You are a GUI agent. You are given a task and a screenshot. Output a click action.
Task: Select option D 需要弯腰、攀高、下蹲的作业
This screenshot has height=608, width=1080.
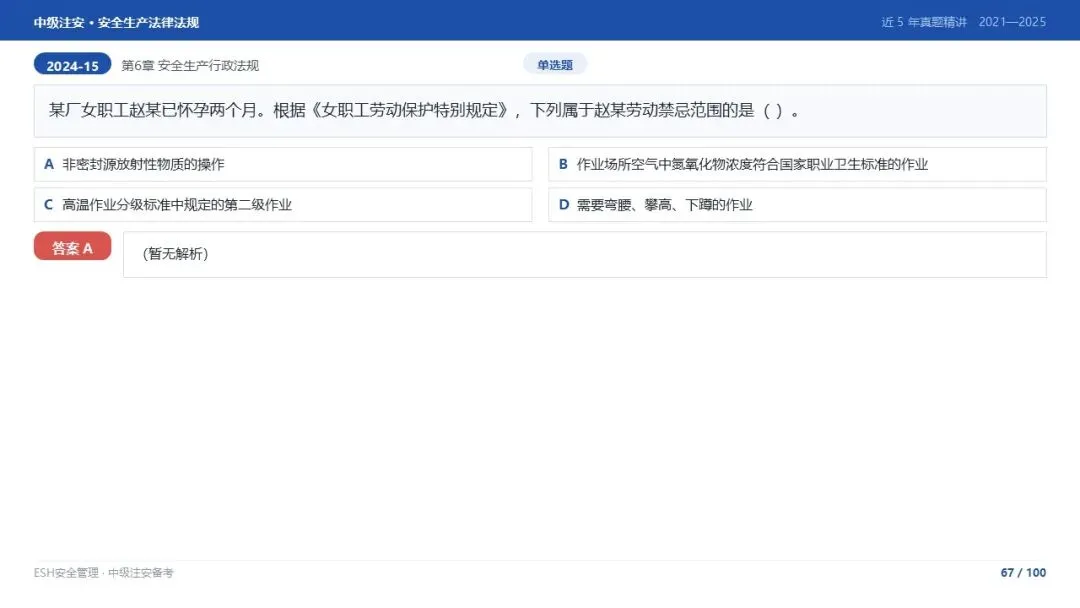tap(798, 205)
